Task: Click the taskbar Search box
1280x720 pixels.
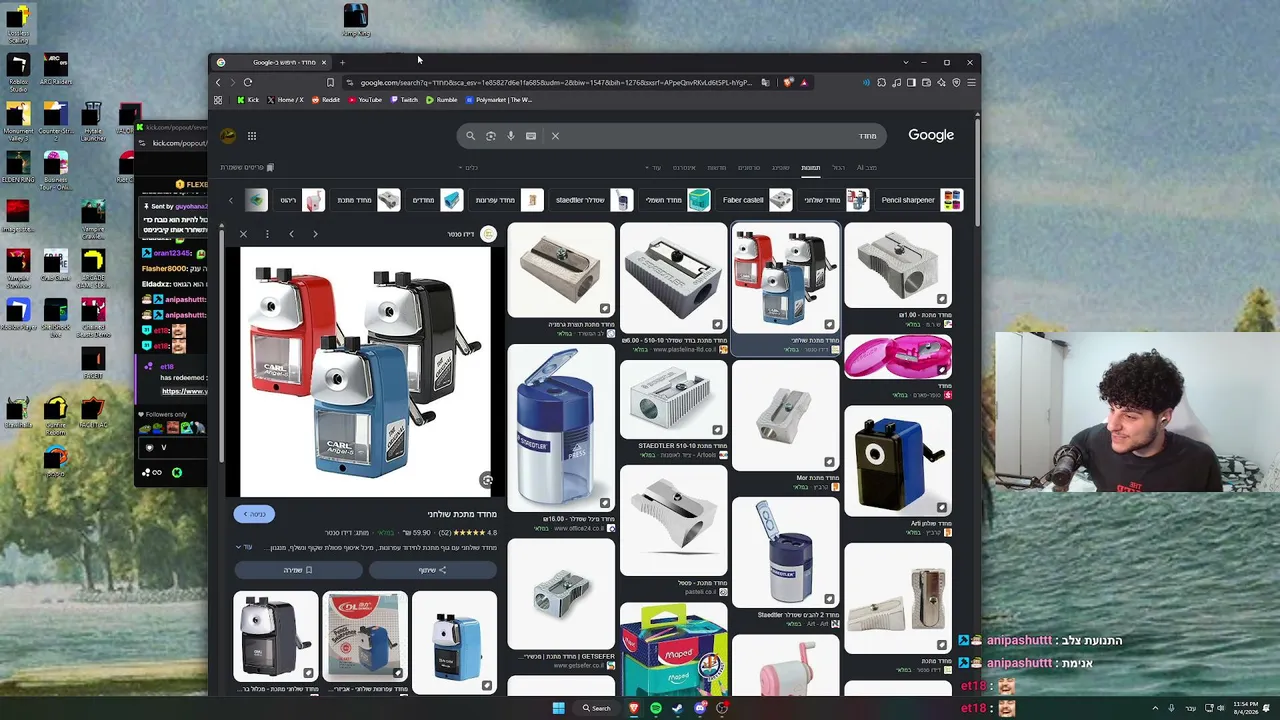Action: pos(597,708)
